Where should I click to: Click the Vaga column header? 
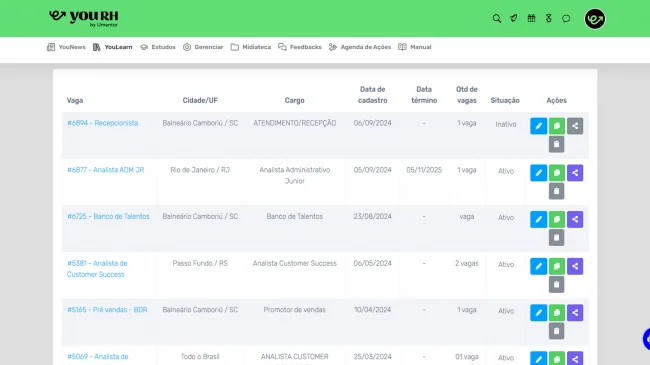coord(75,100)
